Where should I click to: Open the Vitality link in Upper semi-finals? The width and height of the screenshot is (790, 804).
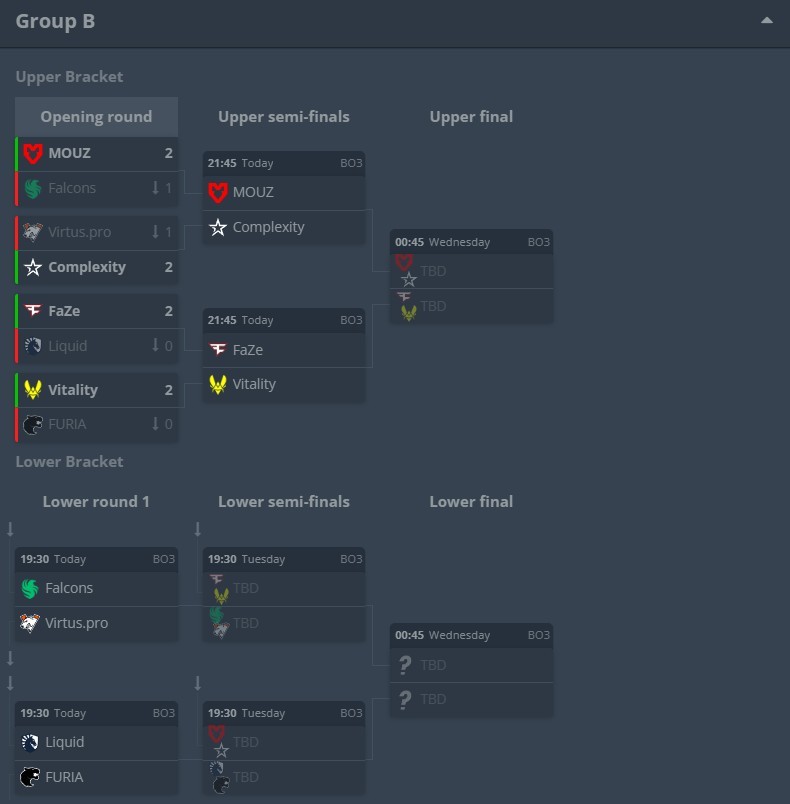click(254, 384)
